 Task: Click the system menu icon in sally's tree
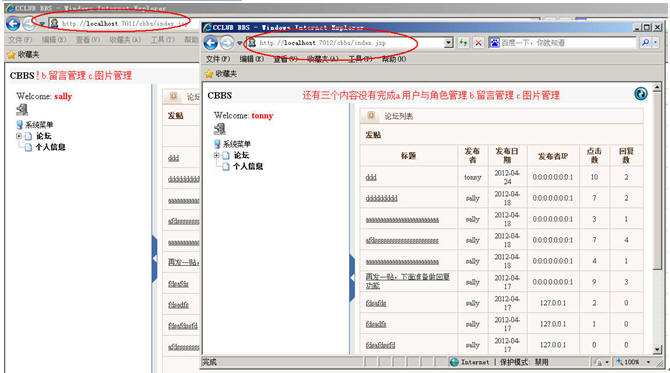[x=19, y=125]
